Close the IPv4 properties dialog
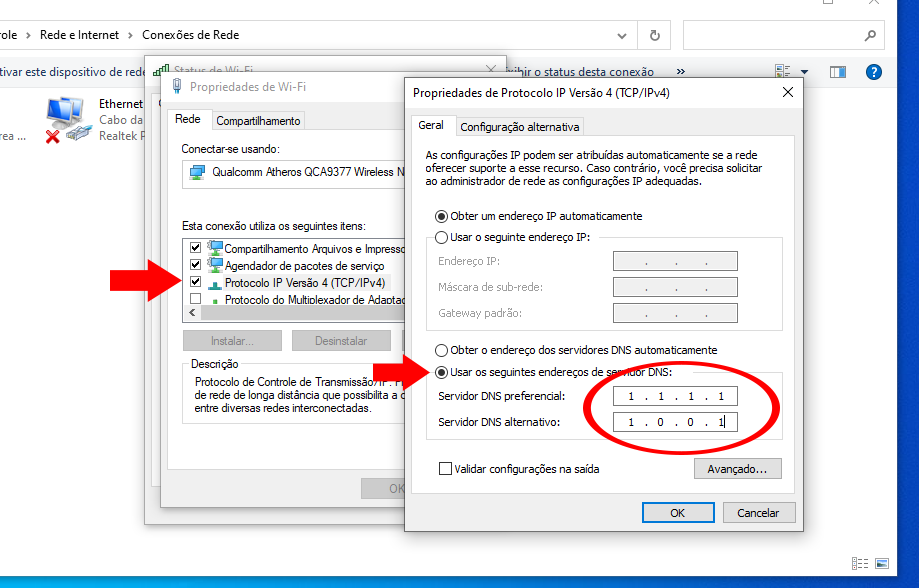This screenshot has height=588, width=919. 787,92
